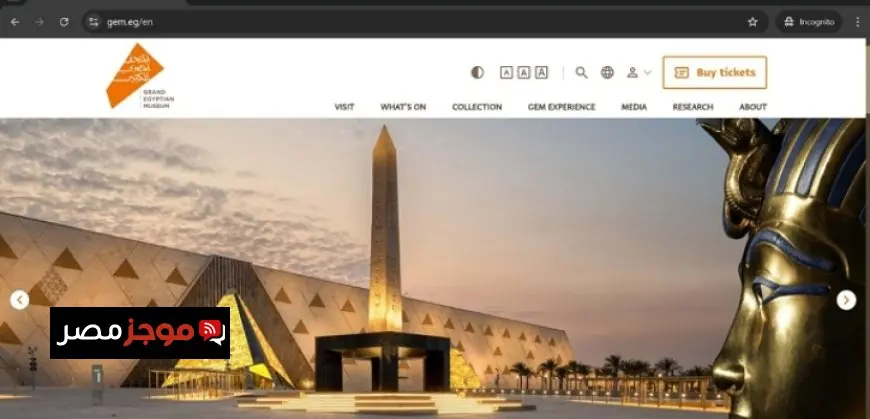Bookmark this page with the star icon
870x419 pixels.
752,22
